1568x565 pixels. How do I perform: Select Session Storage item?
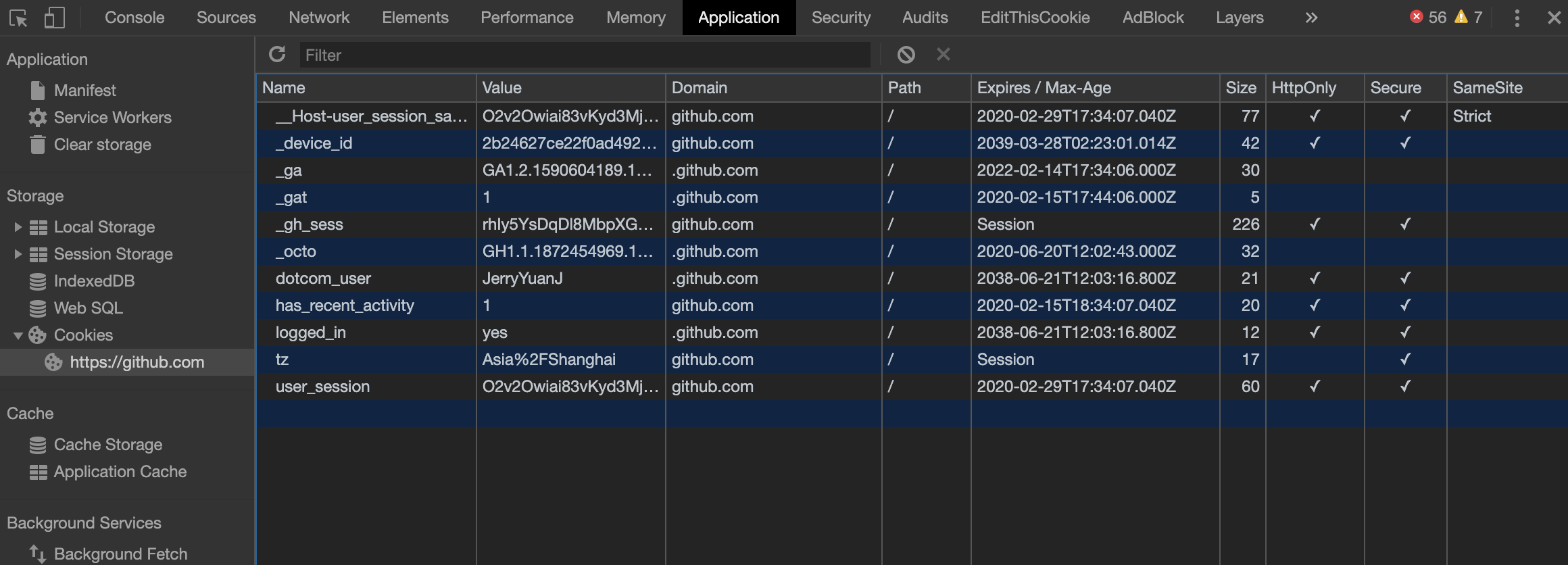coord(113,254)
